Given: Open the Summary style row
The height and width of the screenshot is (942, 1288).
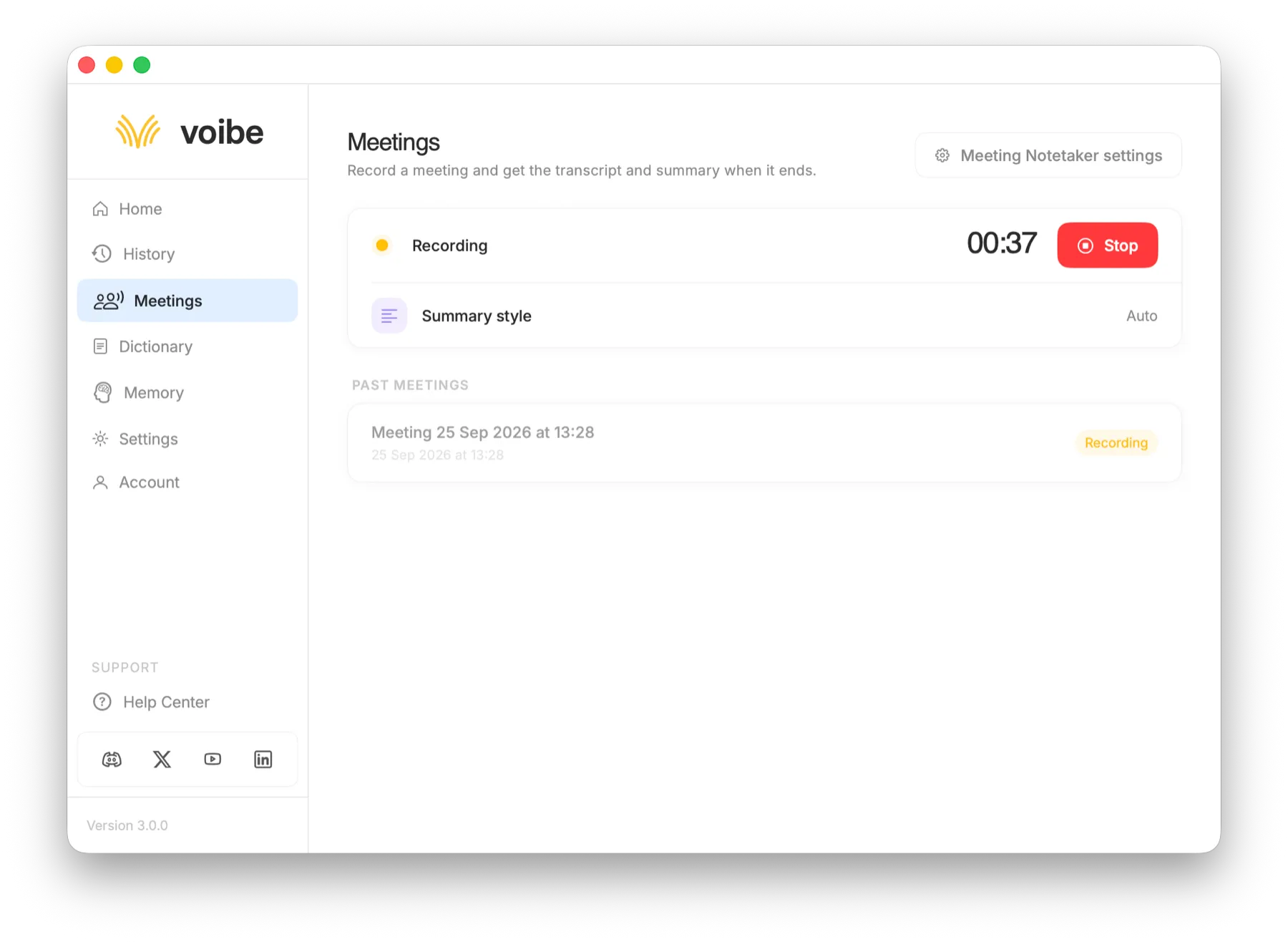Looking at the screenshot, I should pos(764,316).
